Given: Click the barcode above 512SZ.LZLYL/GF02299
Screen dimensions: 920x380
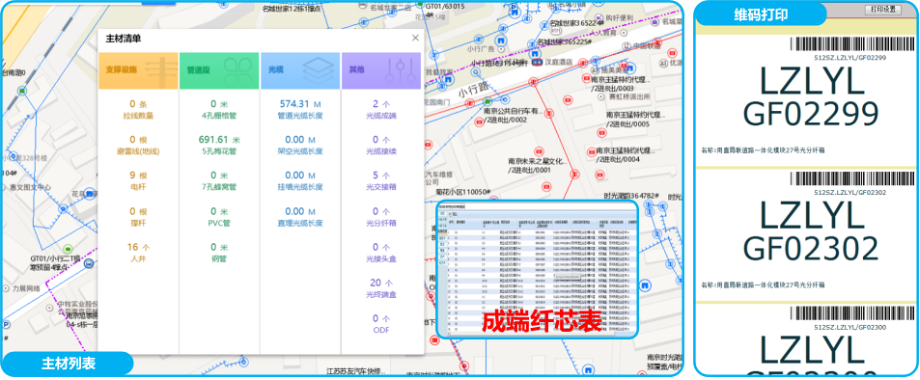Looking at the screenshot, I should pos(853,45).
